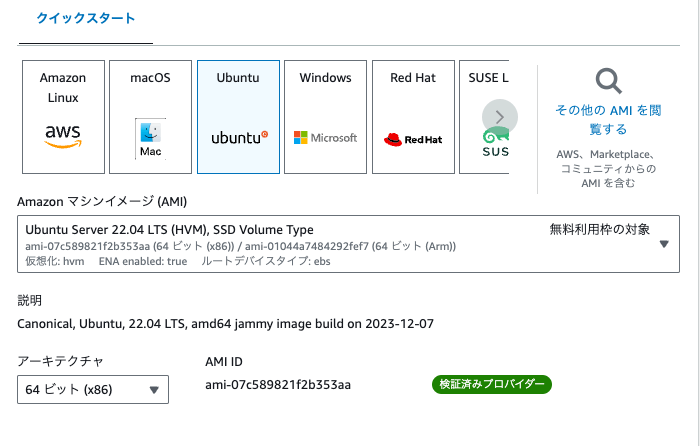Screen dimensions: 700x446
Task: Click the ENA enabled: true text
Action: click(x=143, y=261)
